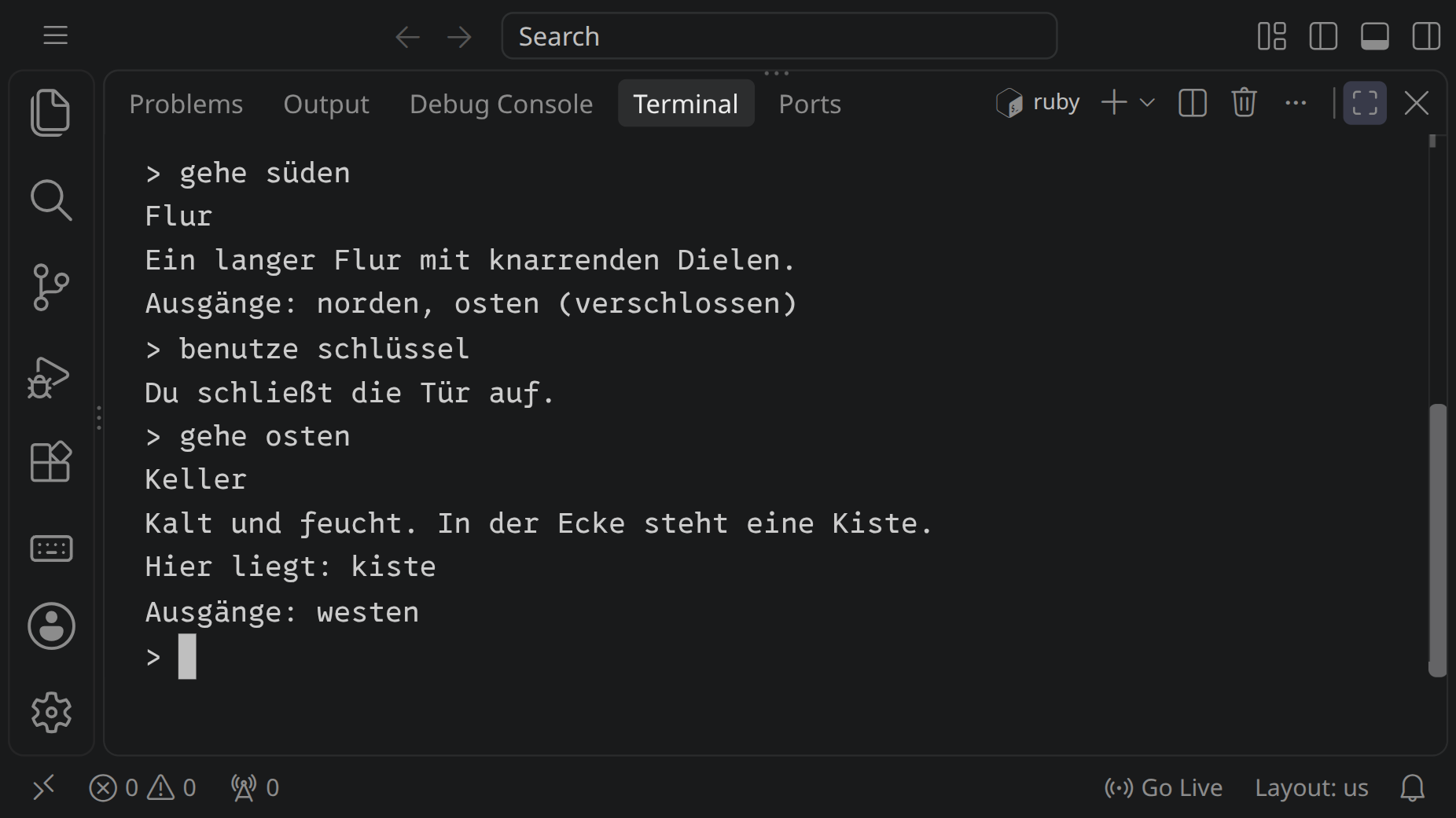The width and height of the screenshot is (1456, 818).
Task: Expand the new terminal launch profile dropdown
Action: (1147, 103)
